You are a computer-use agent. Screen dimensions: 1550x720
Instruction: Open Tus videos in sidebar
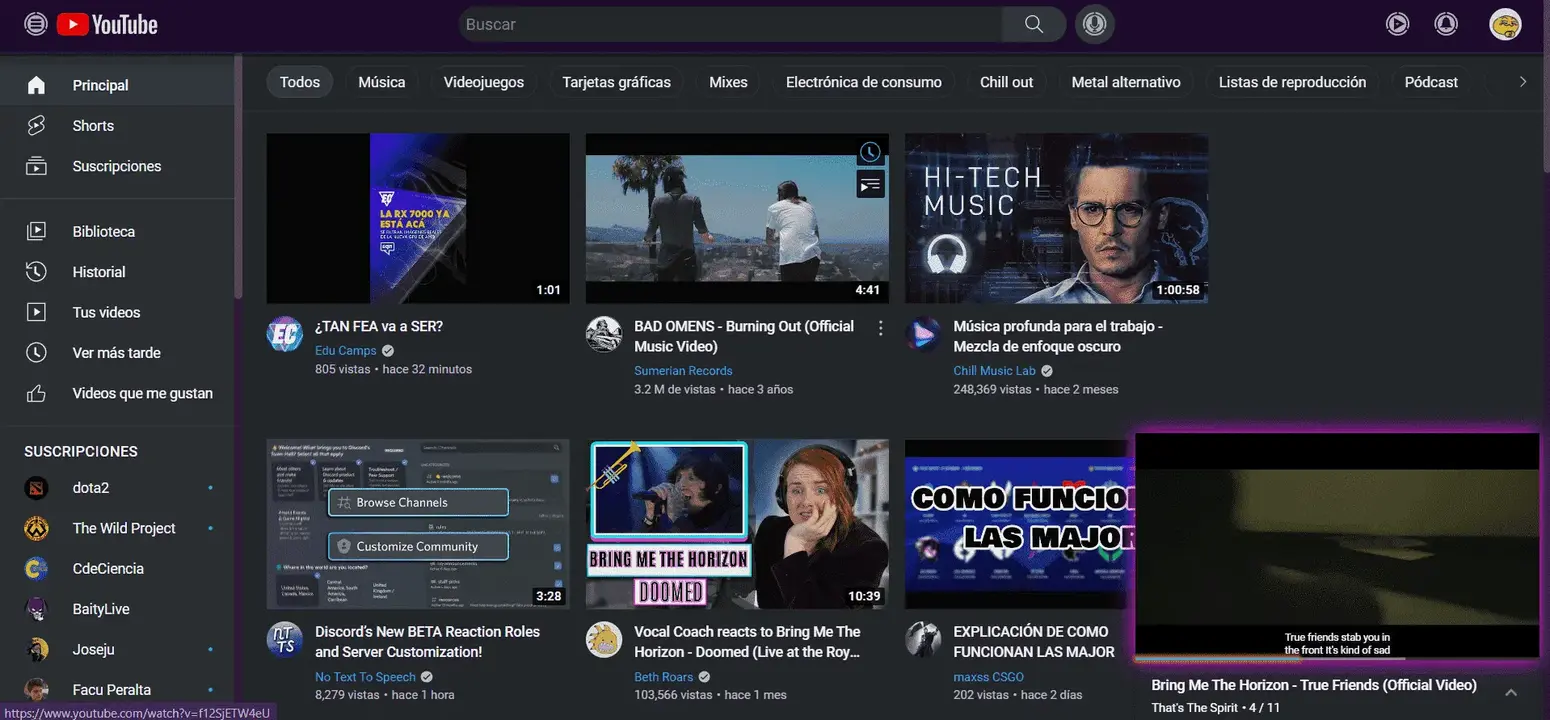117,312
